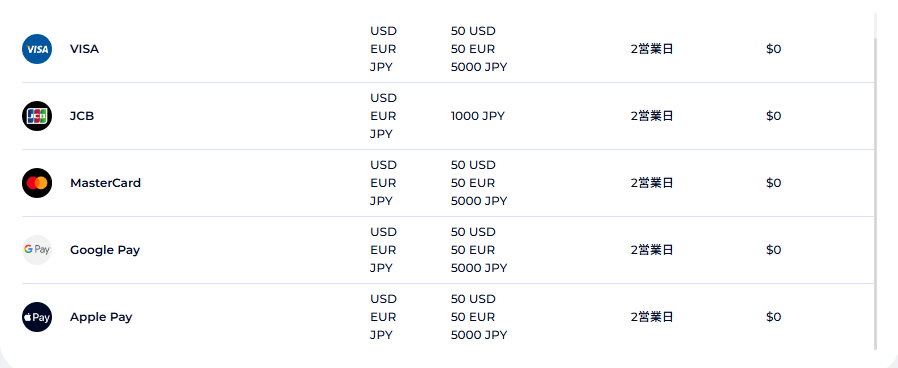The width and height of the screenshot is (898, 368).
Task: Click the 2営業日 processing time for Apple Pay
Action: pyautogui.click(x=652, y=317)
